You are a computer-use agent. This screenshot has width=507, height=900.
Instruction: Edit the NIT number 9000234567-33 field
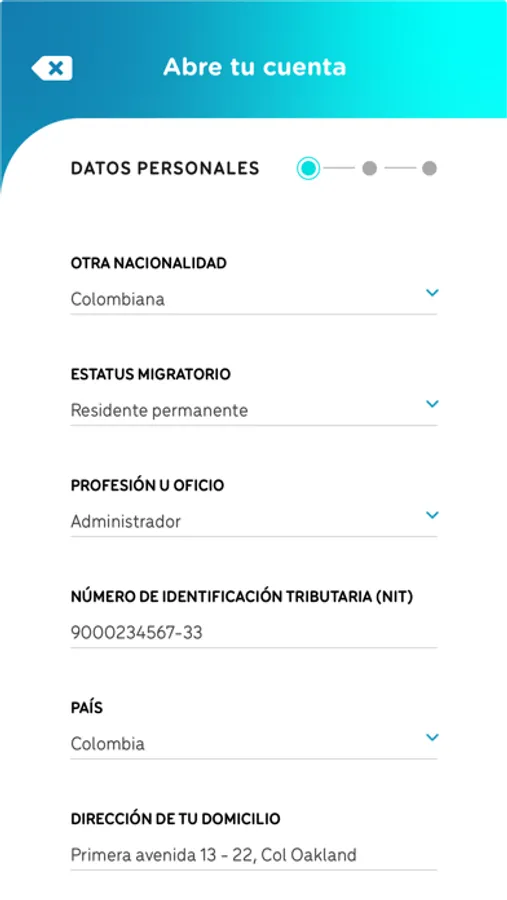coord(253,633)
